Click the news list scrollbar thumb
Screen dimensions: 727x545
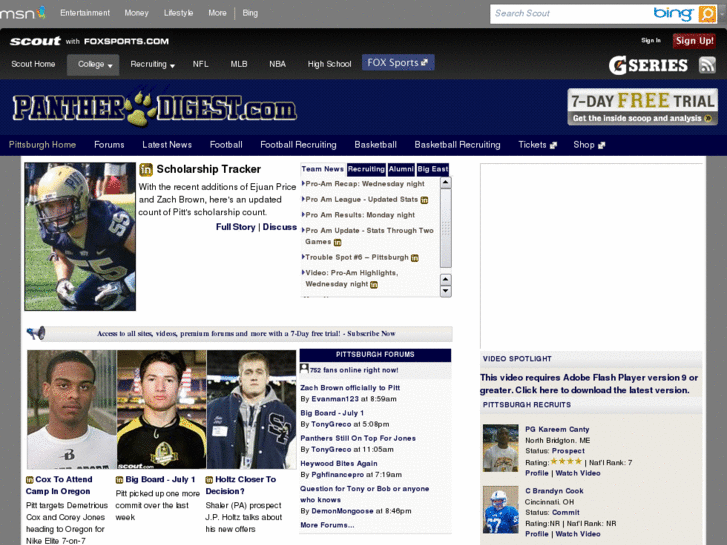click(x=446, y=228)
